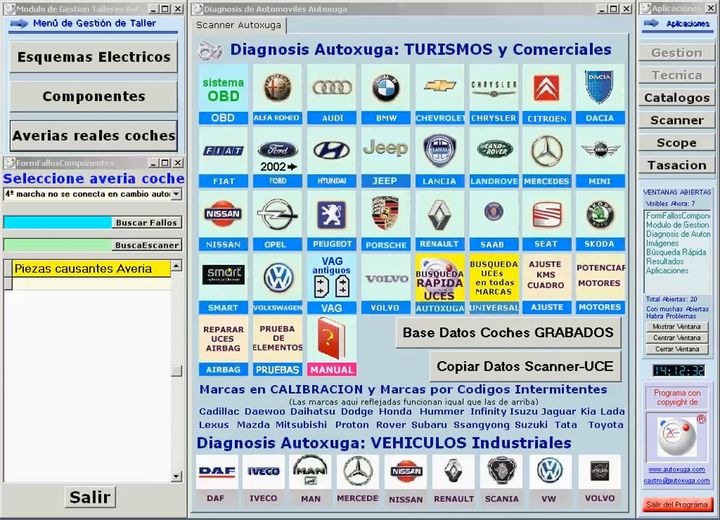
Task: Select the Renault diamond in Turismos grid
Action: coord(440,215)
